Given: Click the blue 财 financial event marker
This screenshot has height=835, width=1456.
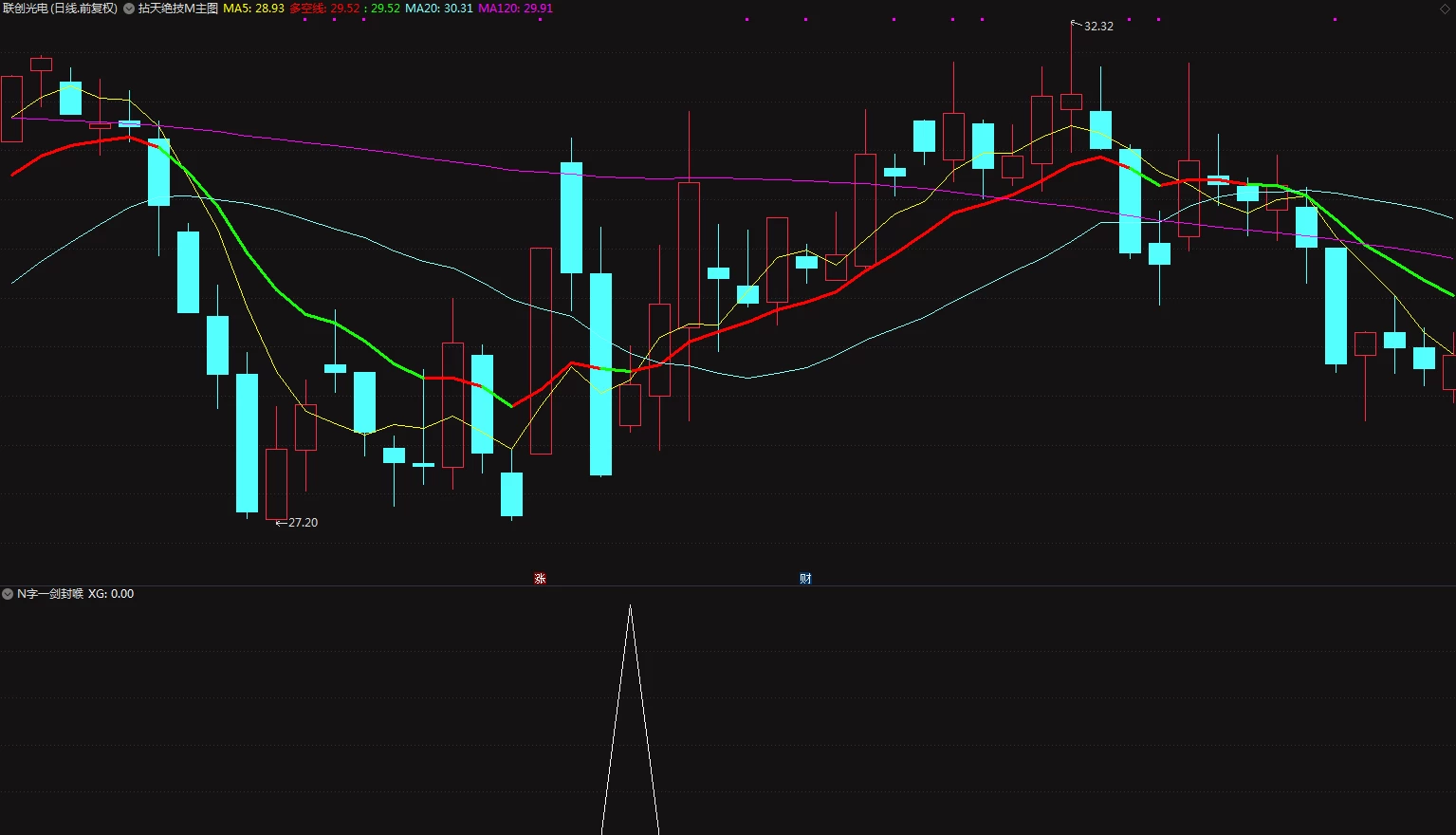Looking at the screenshot, I should [805, 578].
